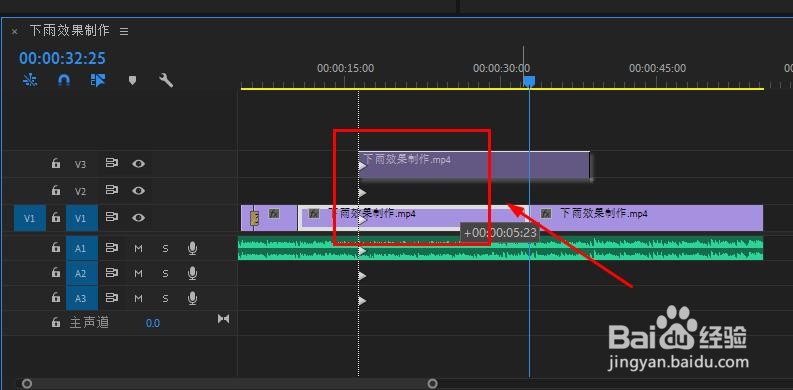This screenshot has height=390, width=793.
Task: Mute track A2
Action: click(139, 274)
